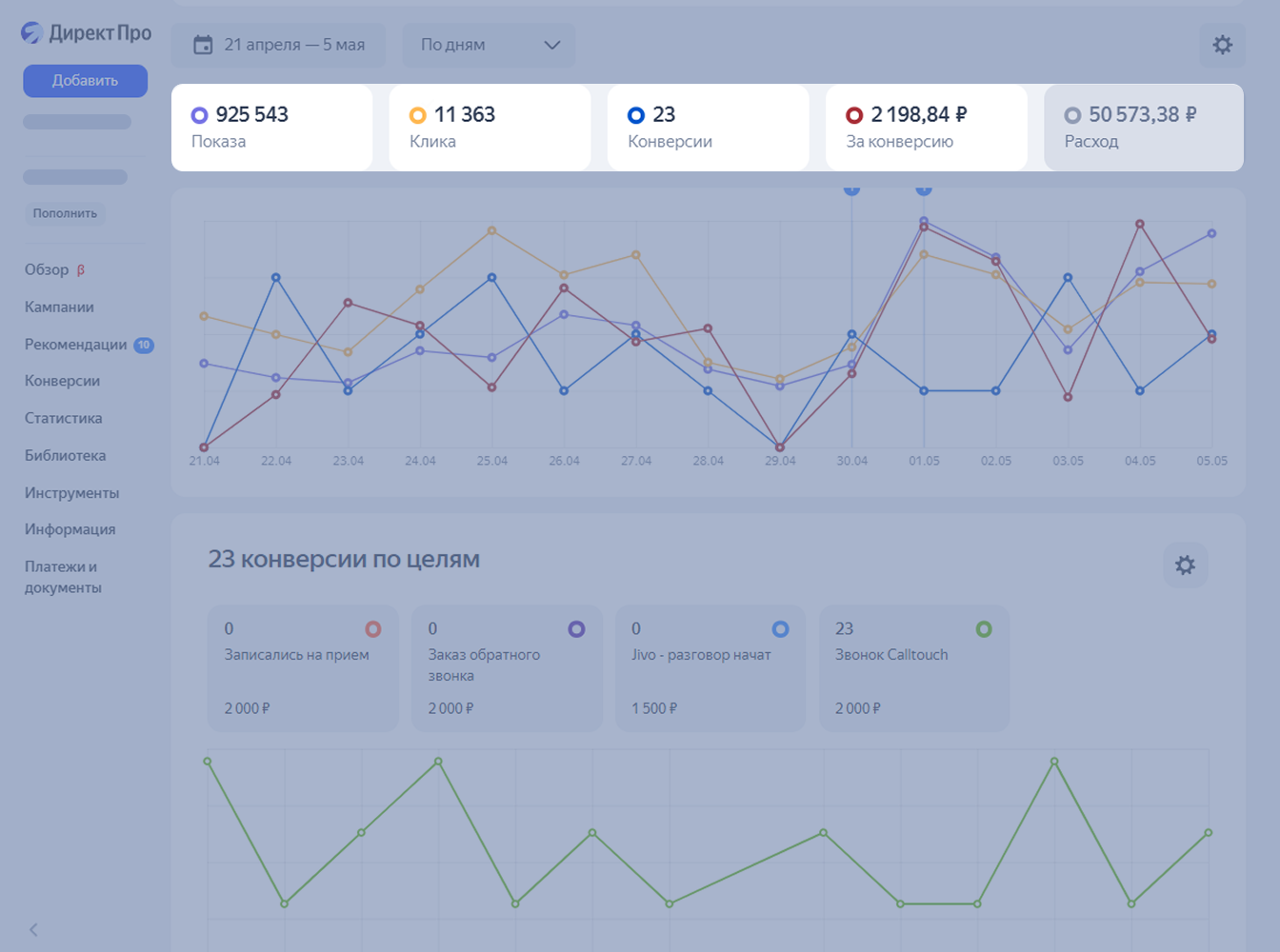Screen dimensions: 1280x952
Task: Click the Пополнить button
Action: coord(65,213)
